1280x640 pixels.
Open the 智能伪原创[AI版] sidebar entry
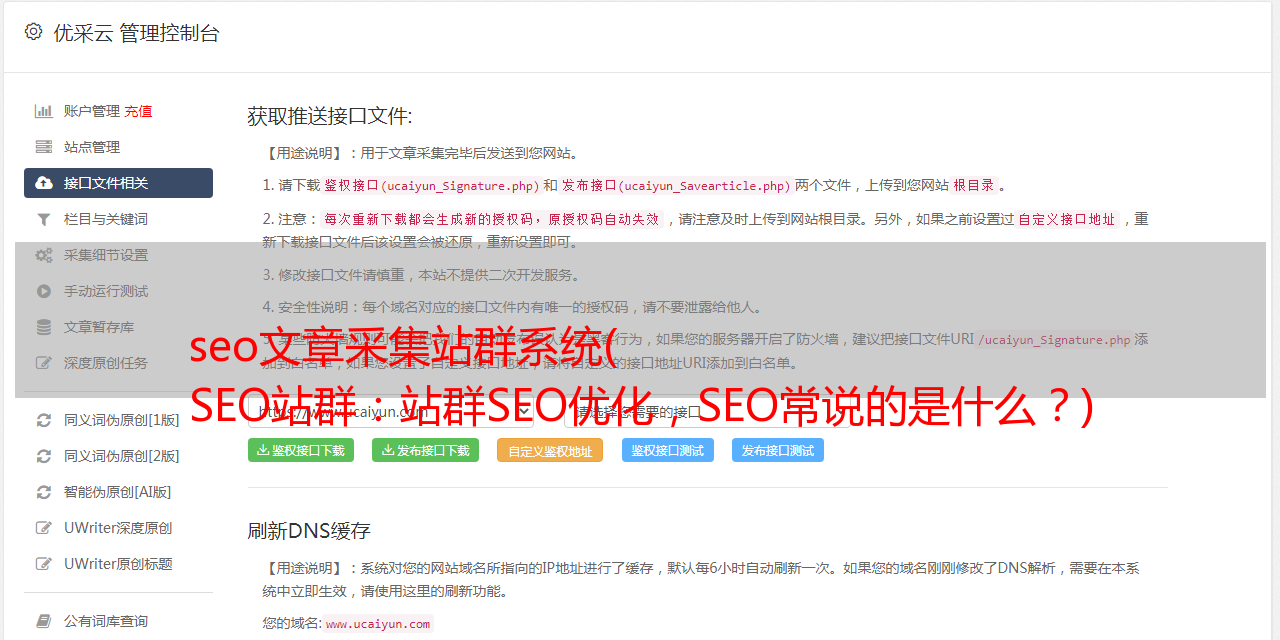(x=118, y=492)
